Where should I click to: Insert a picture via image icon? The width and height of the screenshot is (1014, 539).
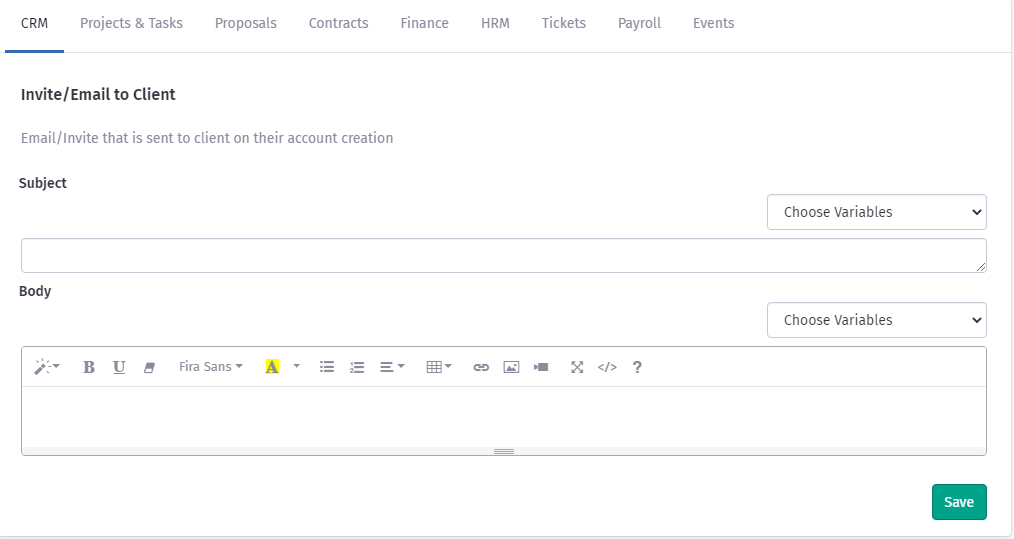click(x=511, y=367)
